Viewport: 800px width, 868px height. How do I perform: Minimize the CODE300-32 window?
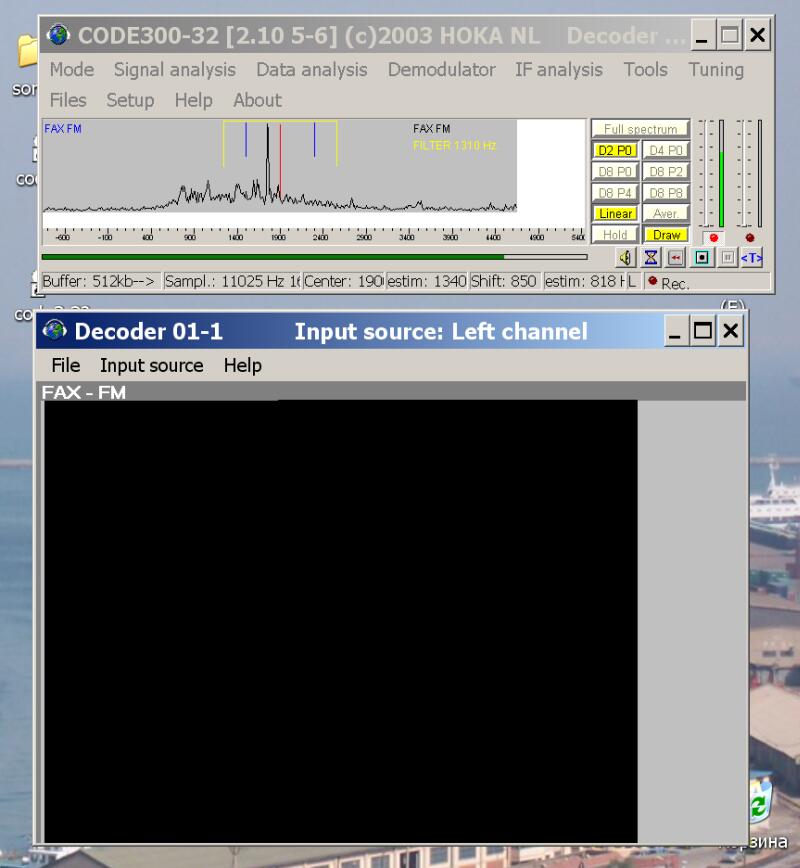point(701,35)
